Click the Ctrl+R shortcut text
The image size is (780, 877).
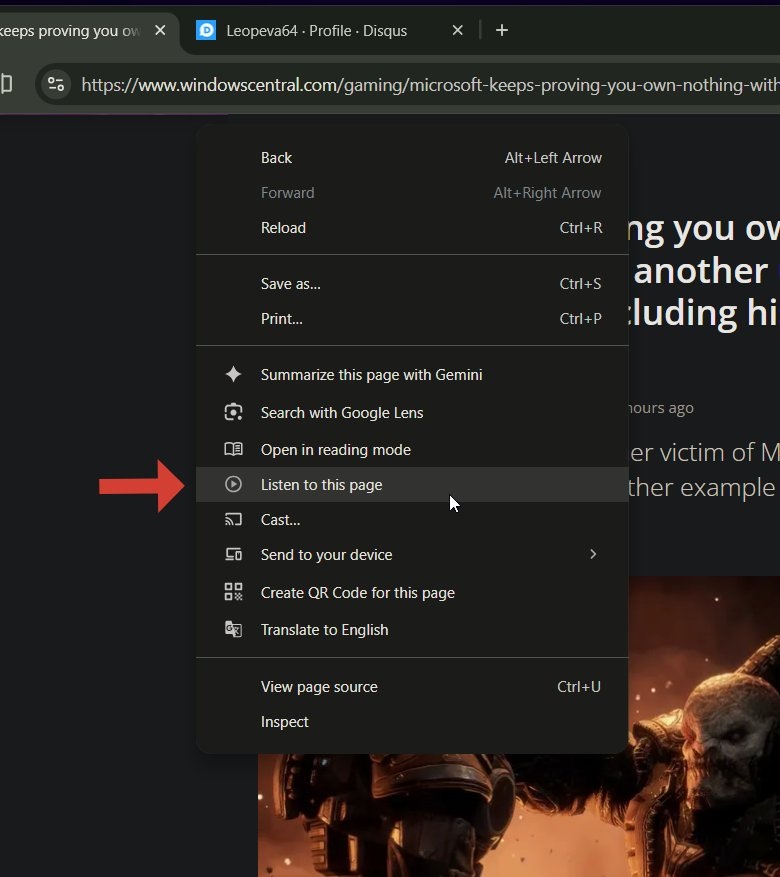coord(581,228)
